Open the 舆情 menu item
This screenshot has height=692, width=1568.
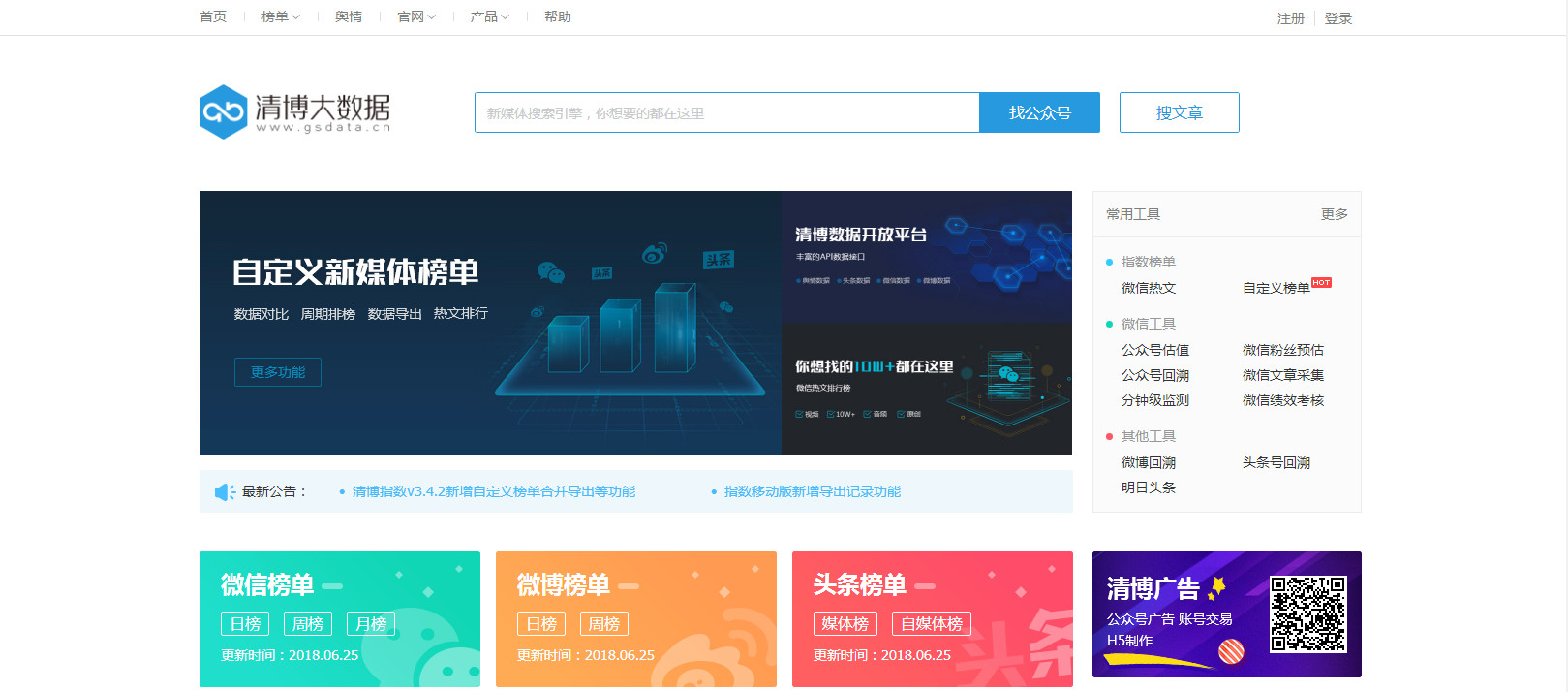tap(349, 16)
